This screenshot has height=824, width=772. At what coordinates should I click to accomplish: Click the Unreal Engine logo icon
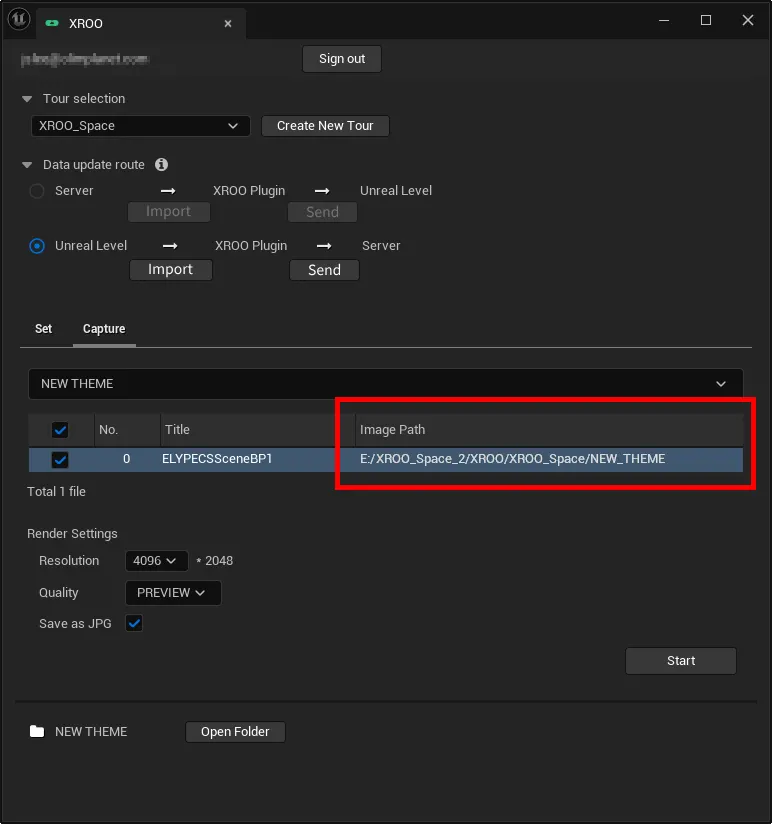[19, 20]
